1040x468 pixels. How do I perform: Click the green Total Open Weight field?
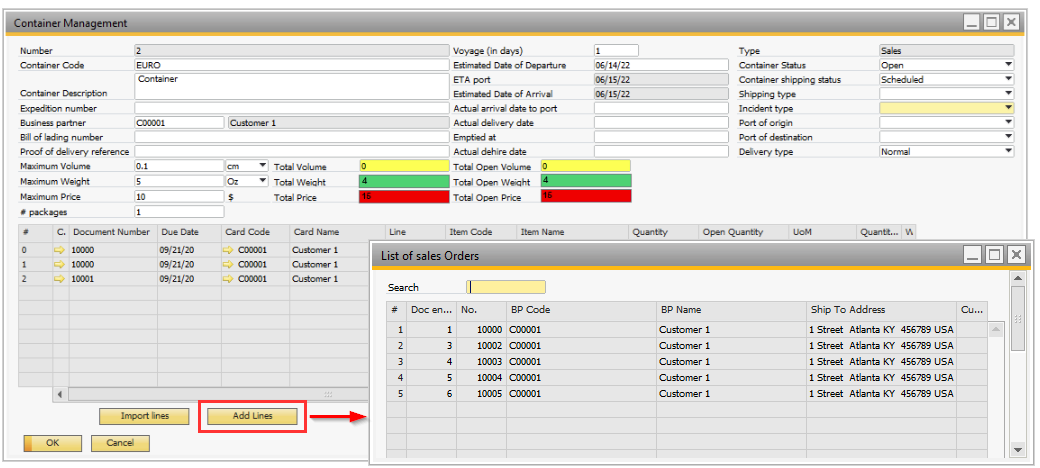(586, 180)
